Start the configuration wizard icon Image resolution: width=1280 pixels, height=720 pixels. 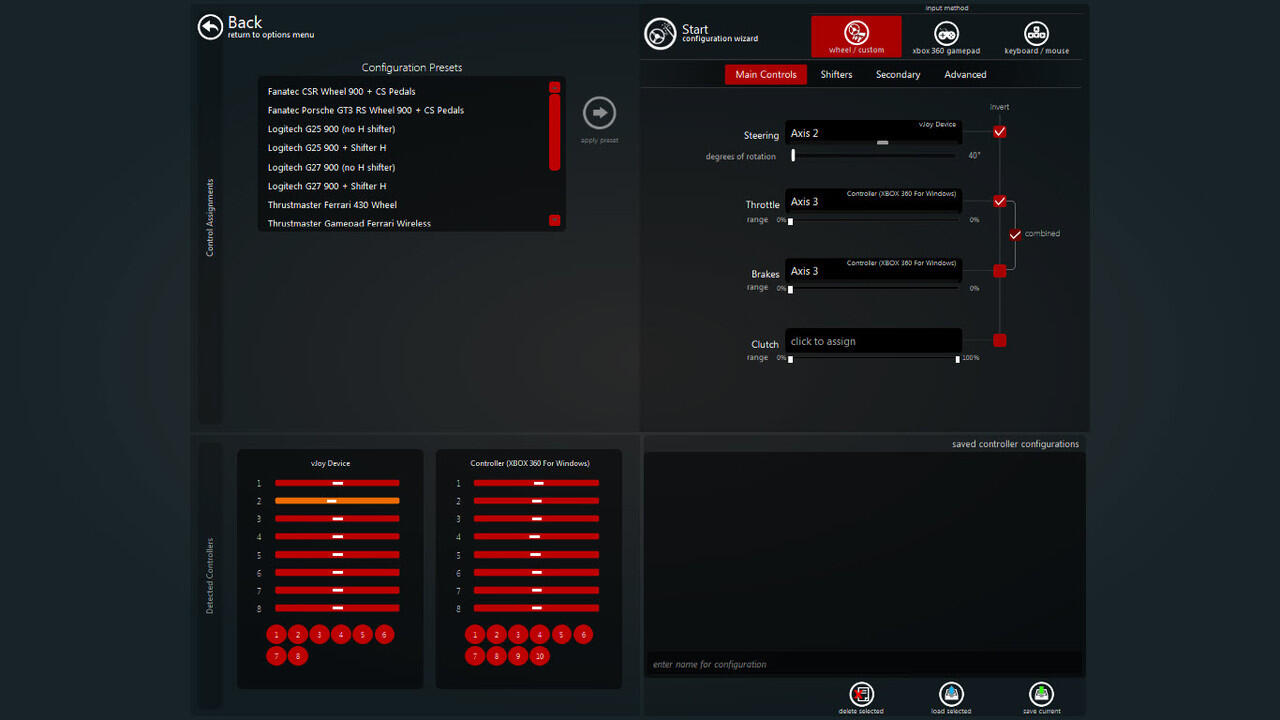pos(660,34)
